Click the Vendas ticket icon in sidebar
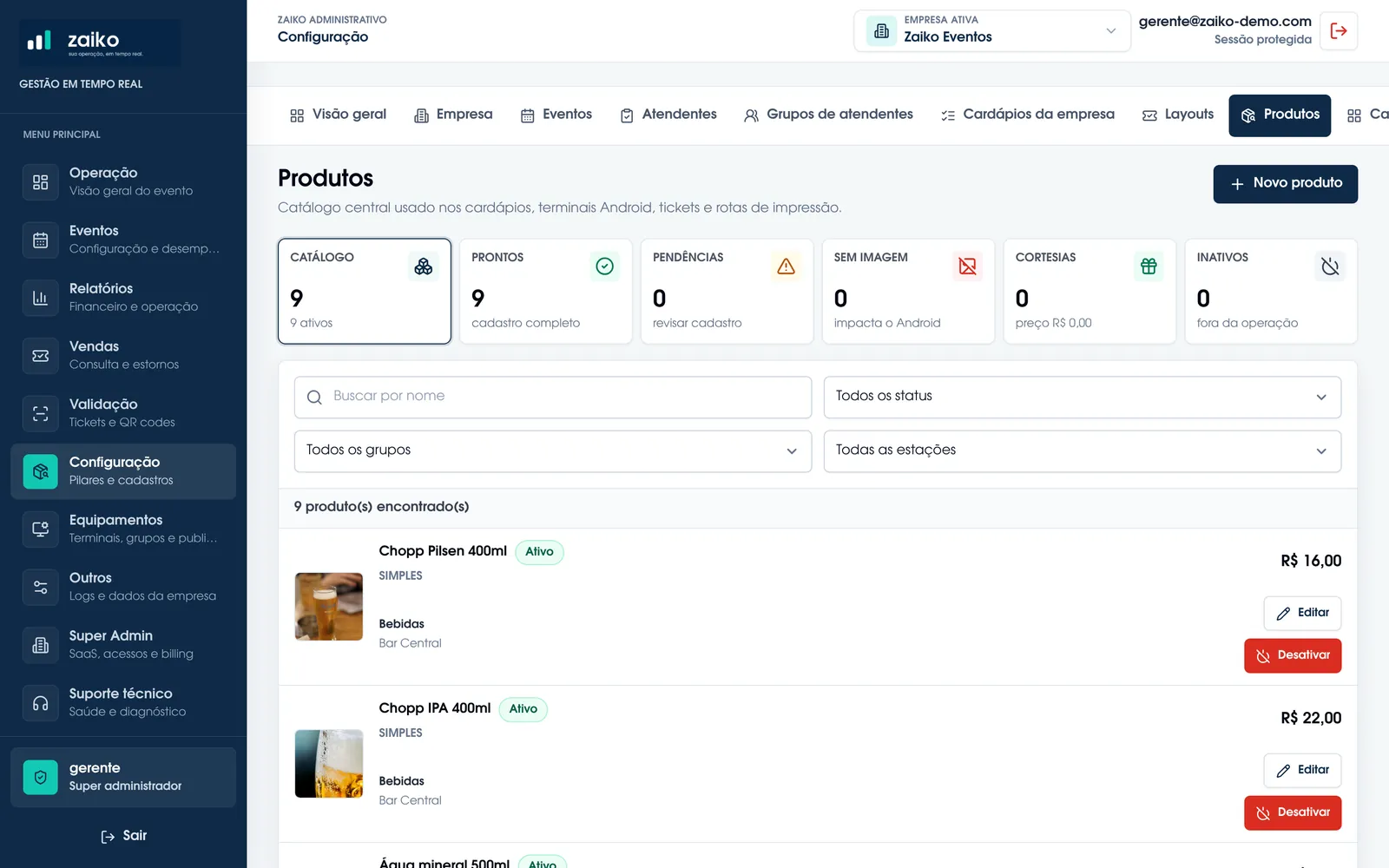 coord(41,356)
